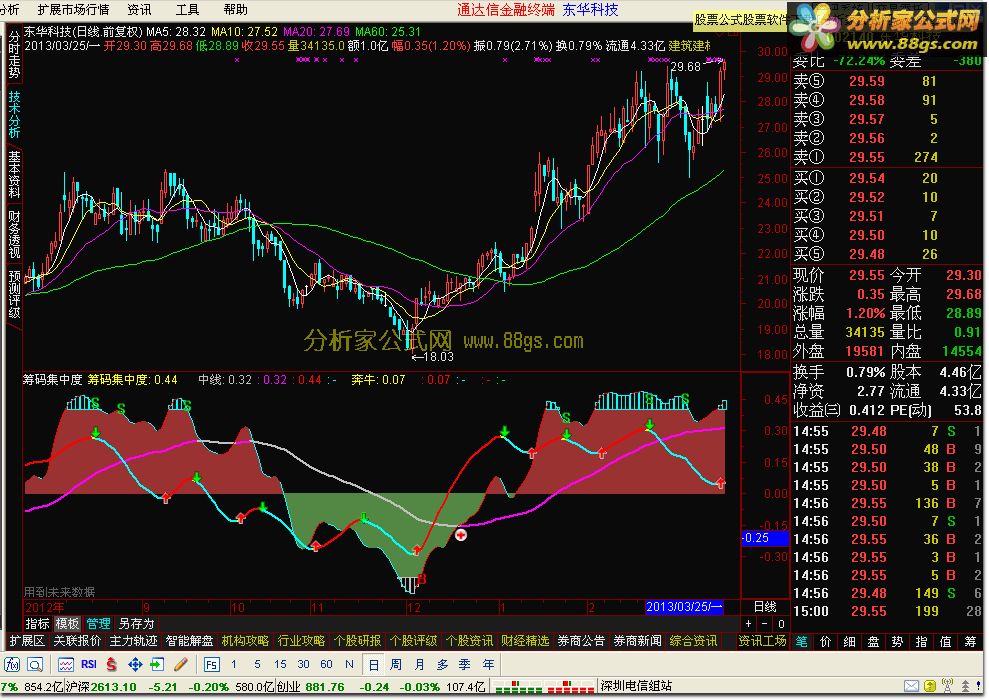
Task: Select the blue four-arrow move icon
Action: (135, 665)
